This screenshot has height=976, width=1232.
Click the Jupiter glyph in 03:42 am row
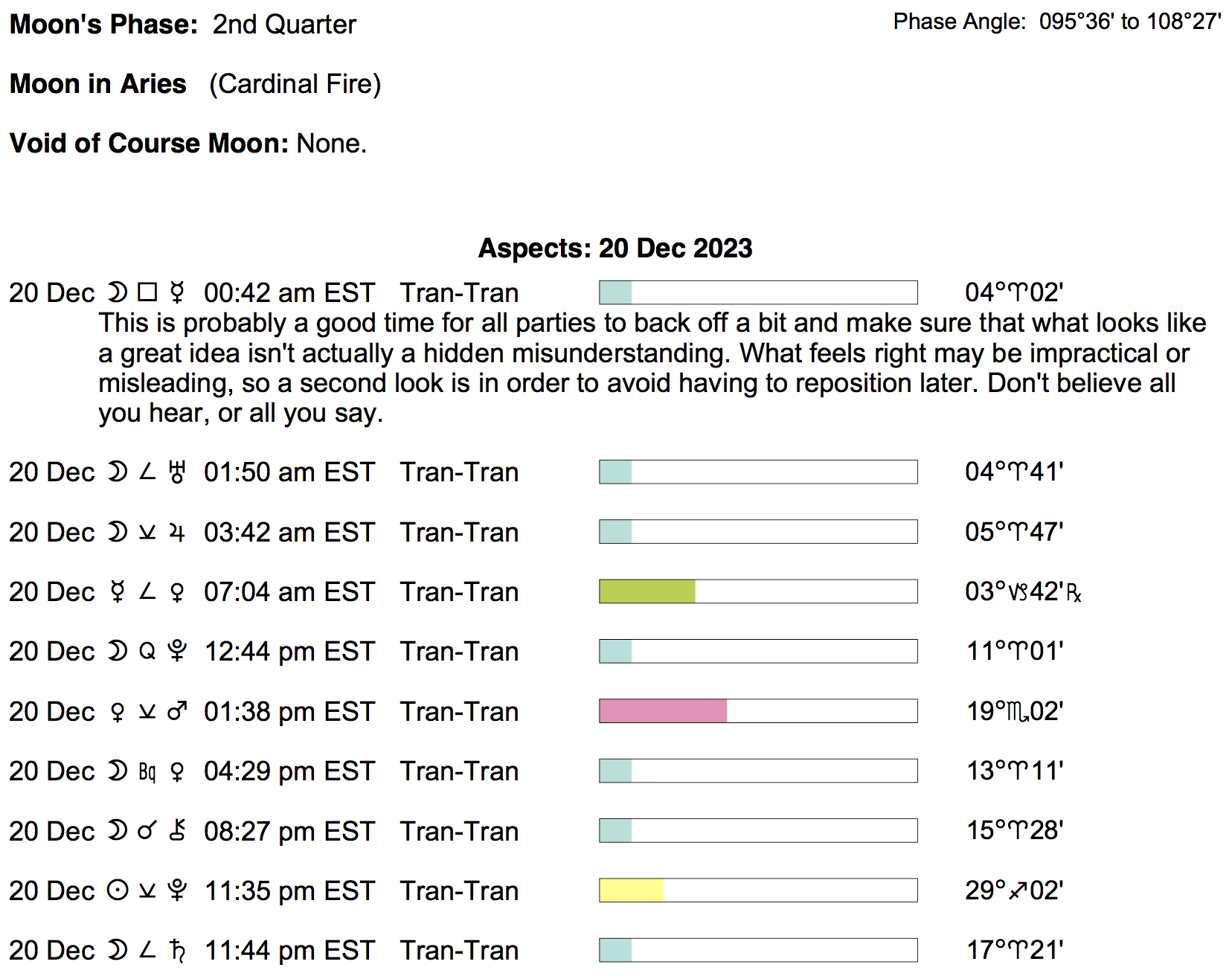(x=177, y=533)
